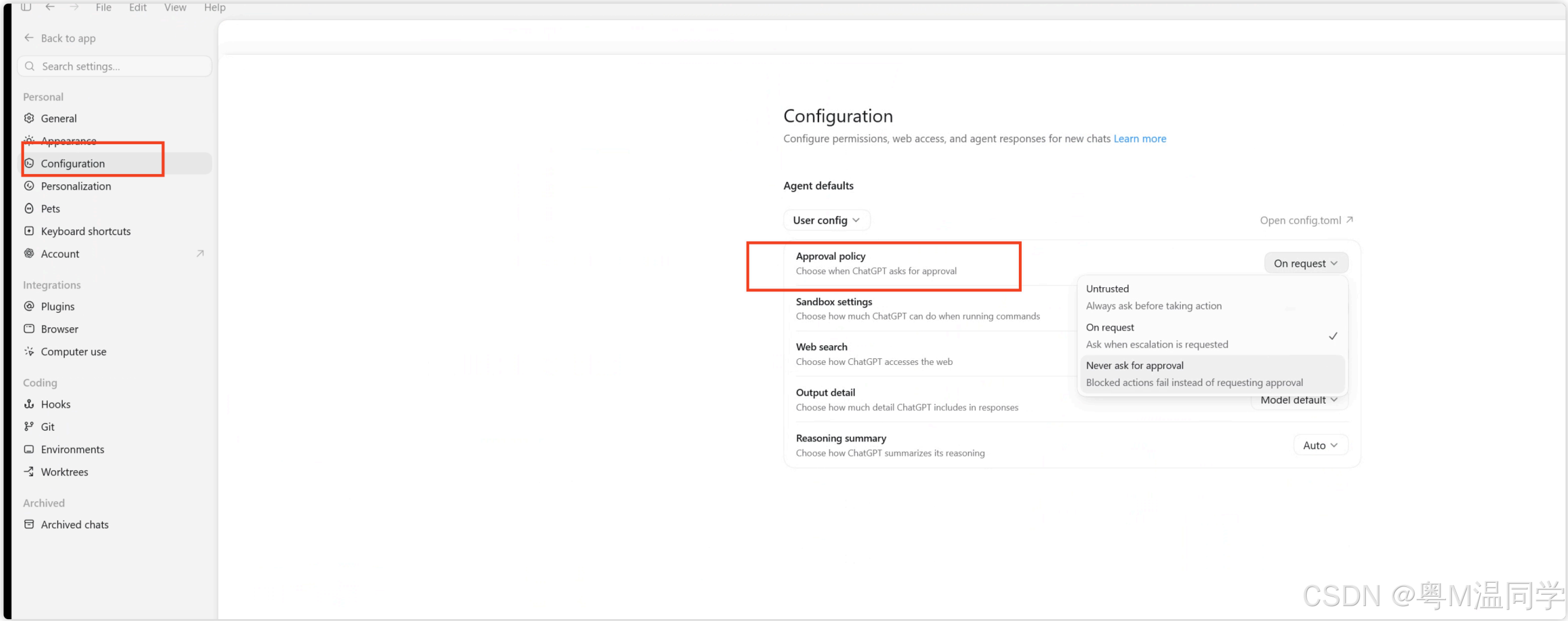This screenshot has width=1568, height=621.
Task: Open the Edit menu
Action: click(x=138, y=7)
